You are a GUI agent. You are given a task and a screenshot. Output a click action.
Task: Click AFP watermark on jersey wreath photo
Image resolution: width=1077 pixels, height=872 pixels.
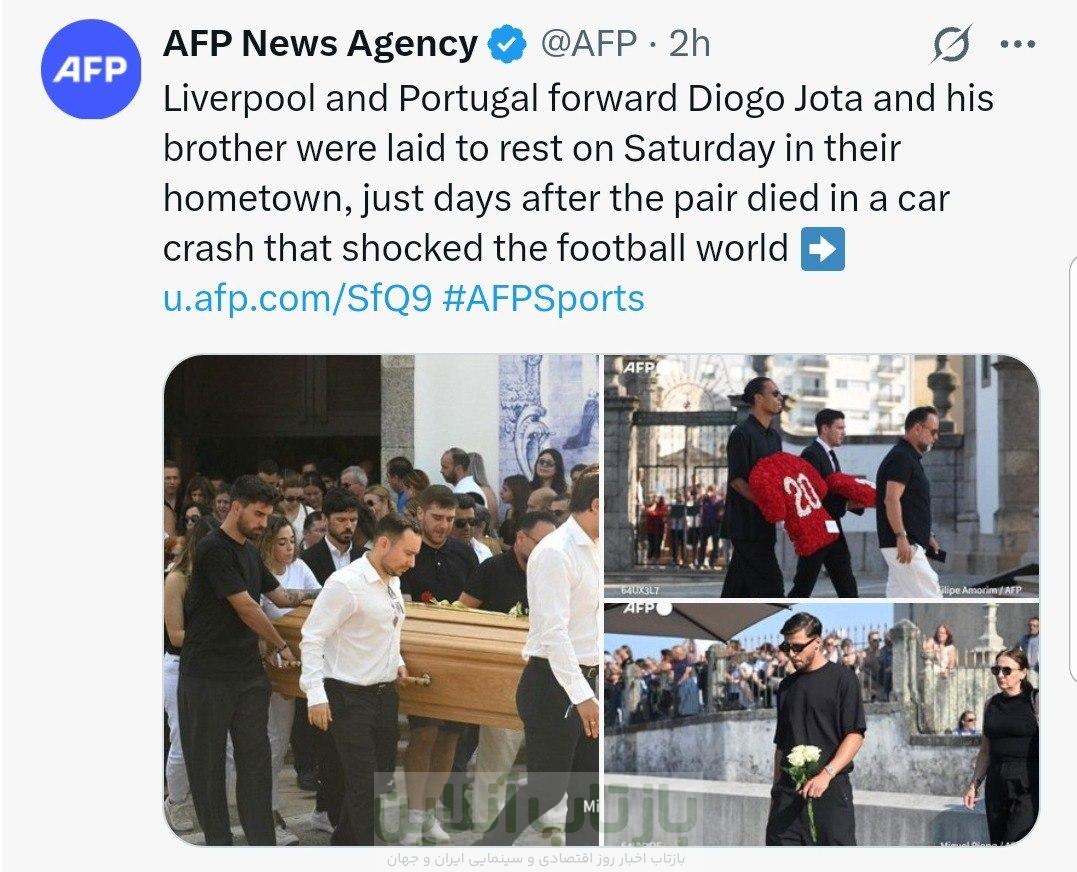tap(639, 367)
